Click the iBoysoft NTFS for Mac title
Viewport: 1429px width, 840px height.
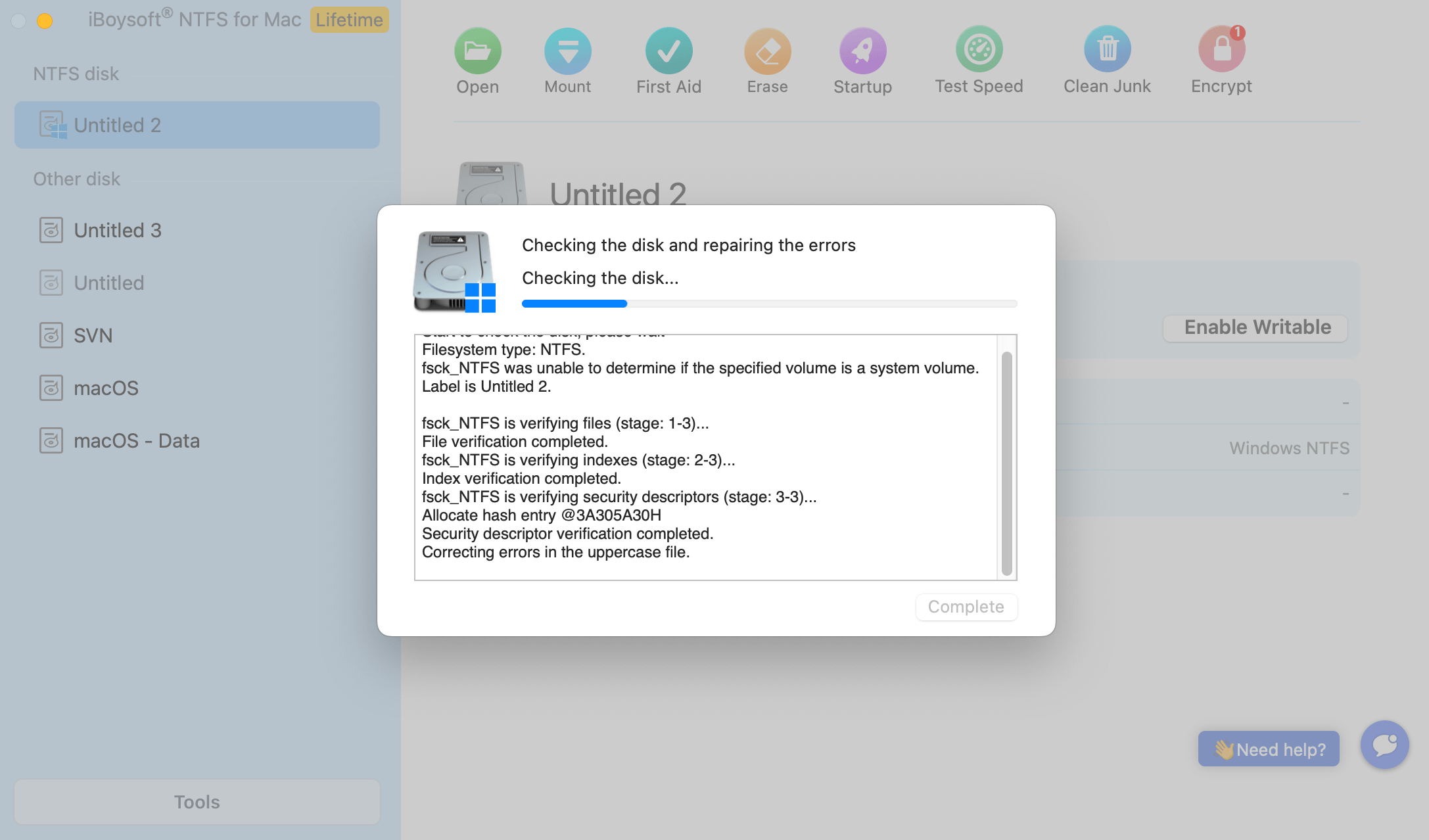195,20
